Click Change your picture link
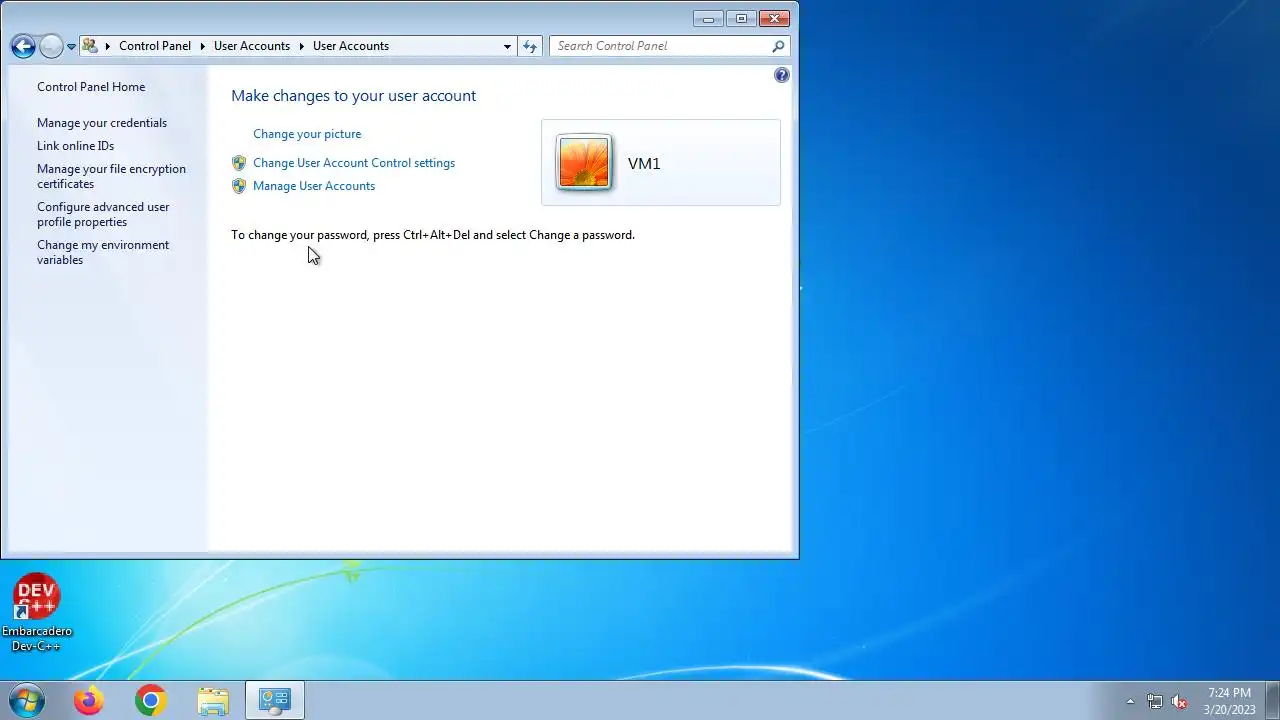This screenshot has height=720, width=1280. pyautogui.click(x=307, y=134)
